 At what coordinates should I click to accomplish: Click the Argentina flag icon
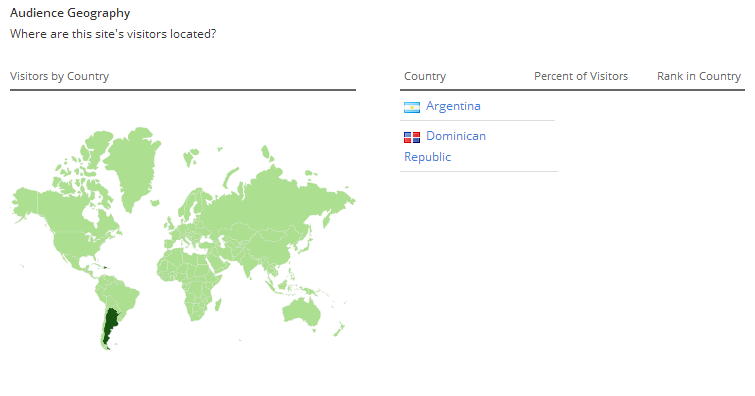[x=412, y=107]
